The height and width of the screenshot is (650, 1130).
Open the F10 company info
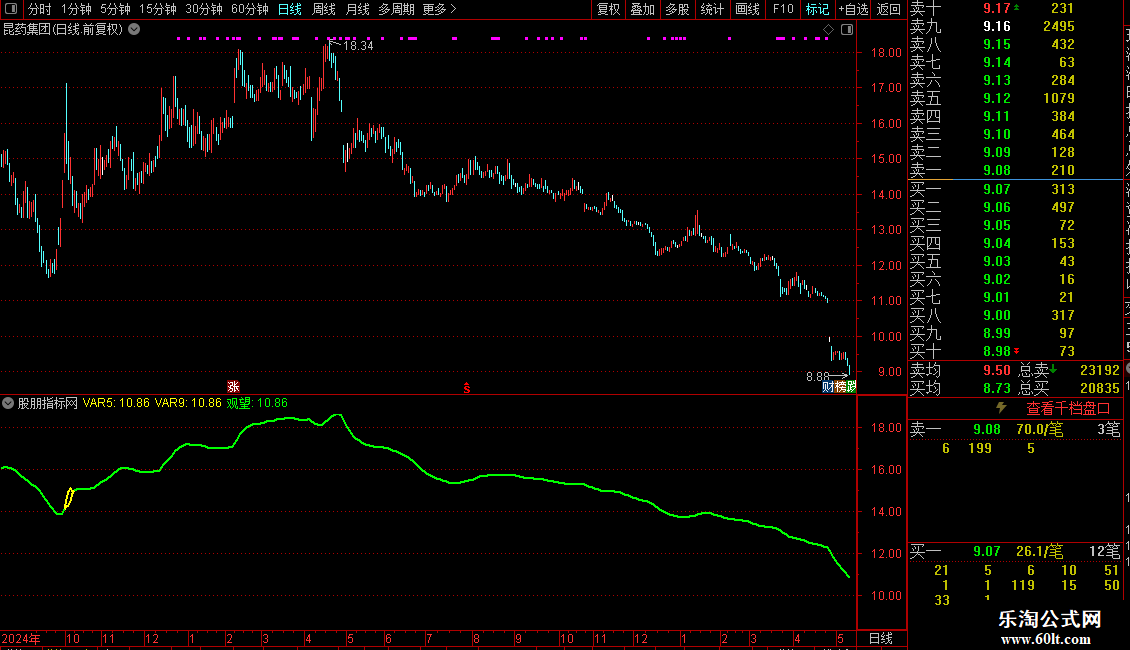click(x=783, y=9)
